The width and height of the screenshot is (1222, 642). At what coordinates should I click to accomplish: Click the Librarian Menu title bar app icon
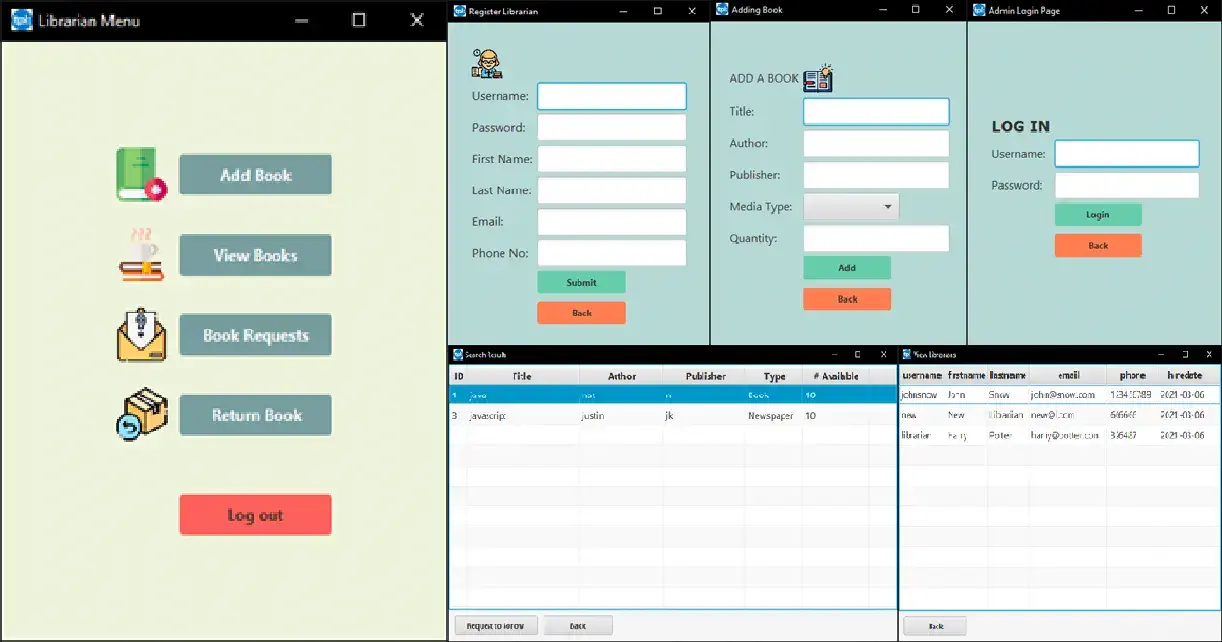click(x=21, y=20)
